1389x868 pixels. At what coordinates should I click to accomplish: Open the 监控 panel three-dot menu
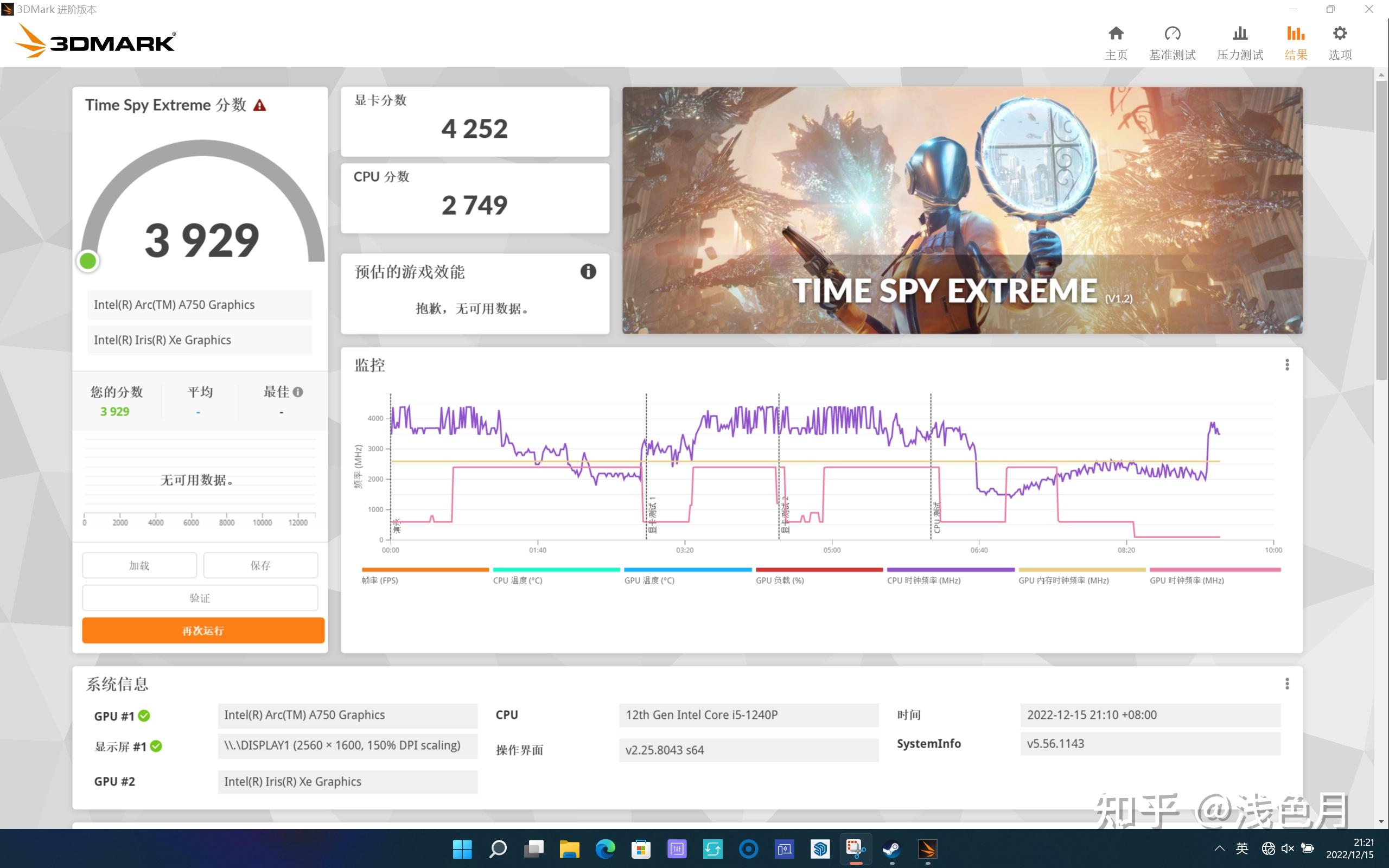click(1288, 365)
